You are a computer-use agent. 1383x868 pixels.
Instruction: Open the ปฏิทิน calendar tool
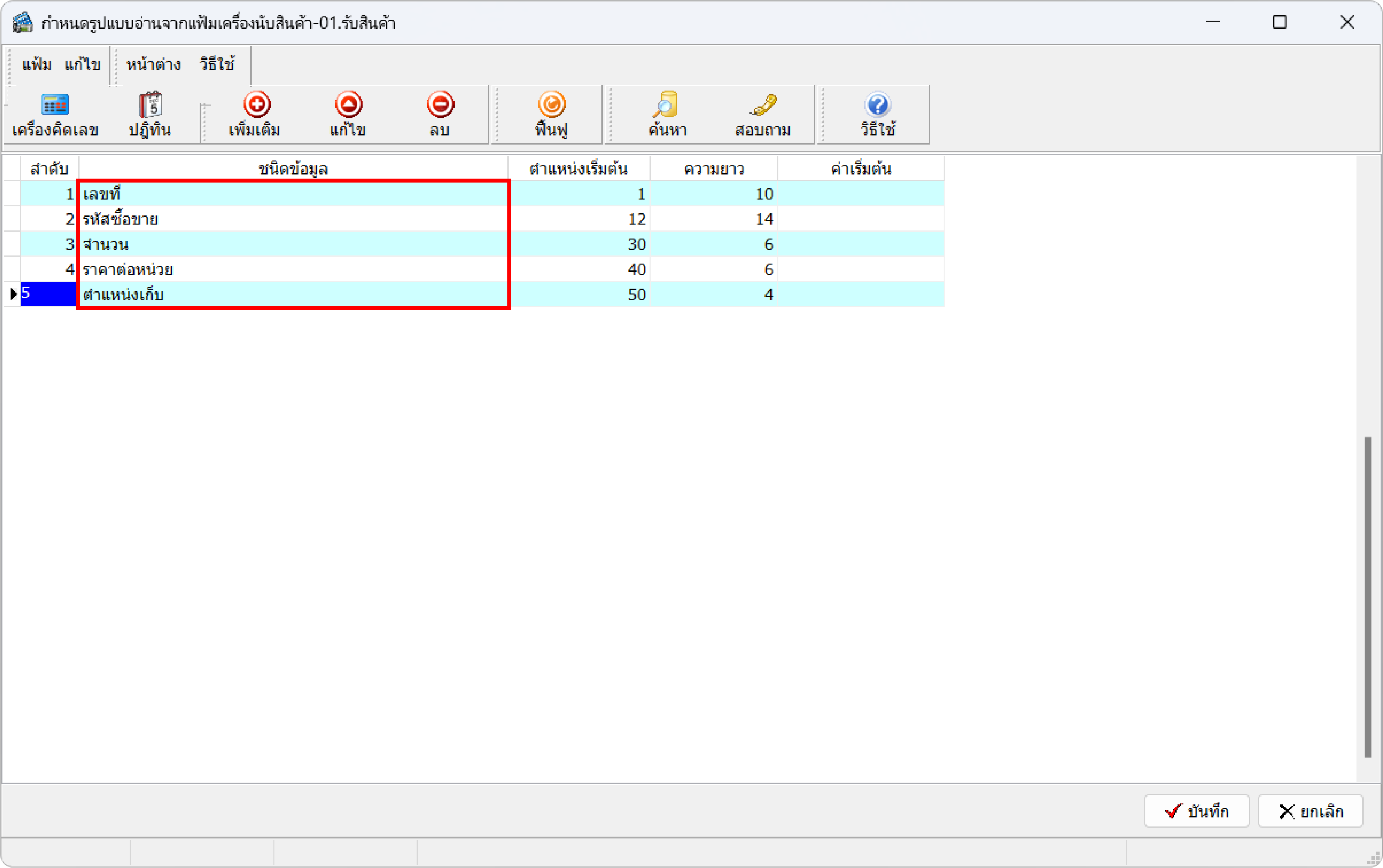click(150, 115)
